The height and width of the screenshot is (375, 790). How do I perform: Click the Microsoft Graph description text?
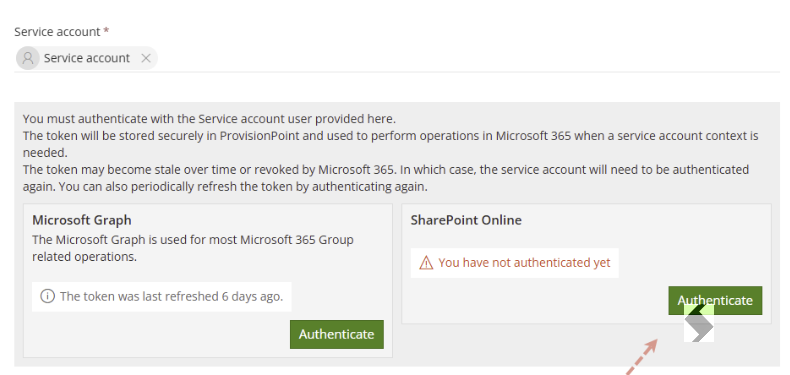193,248
